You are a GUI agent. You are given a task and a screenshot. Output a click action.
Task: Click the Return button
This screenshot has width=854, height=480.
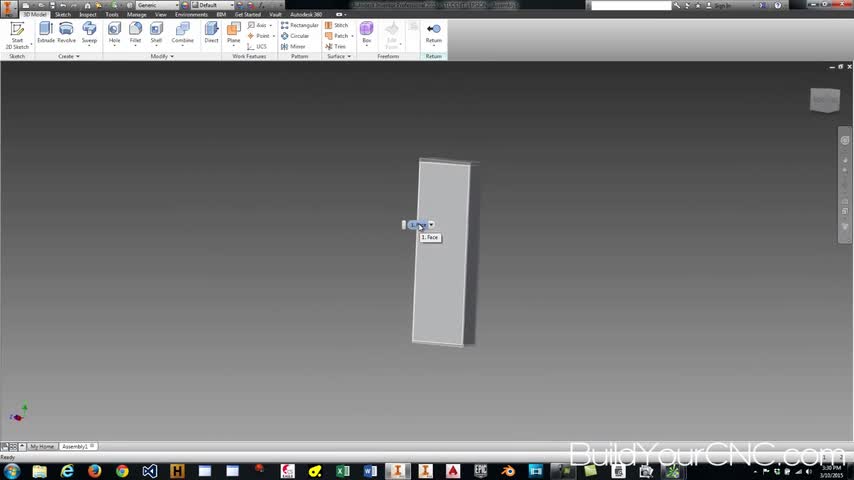[x=434, y=33]
